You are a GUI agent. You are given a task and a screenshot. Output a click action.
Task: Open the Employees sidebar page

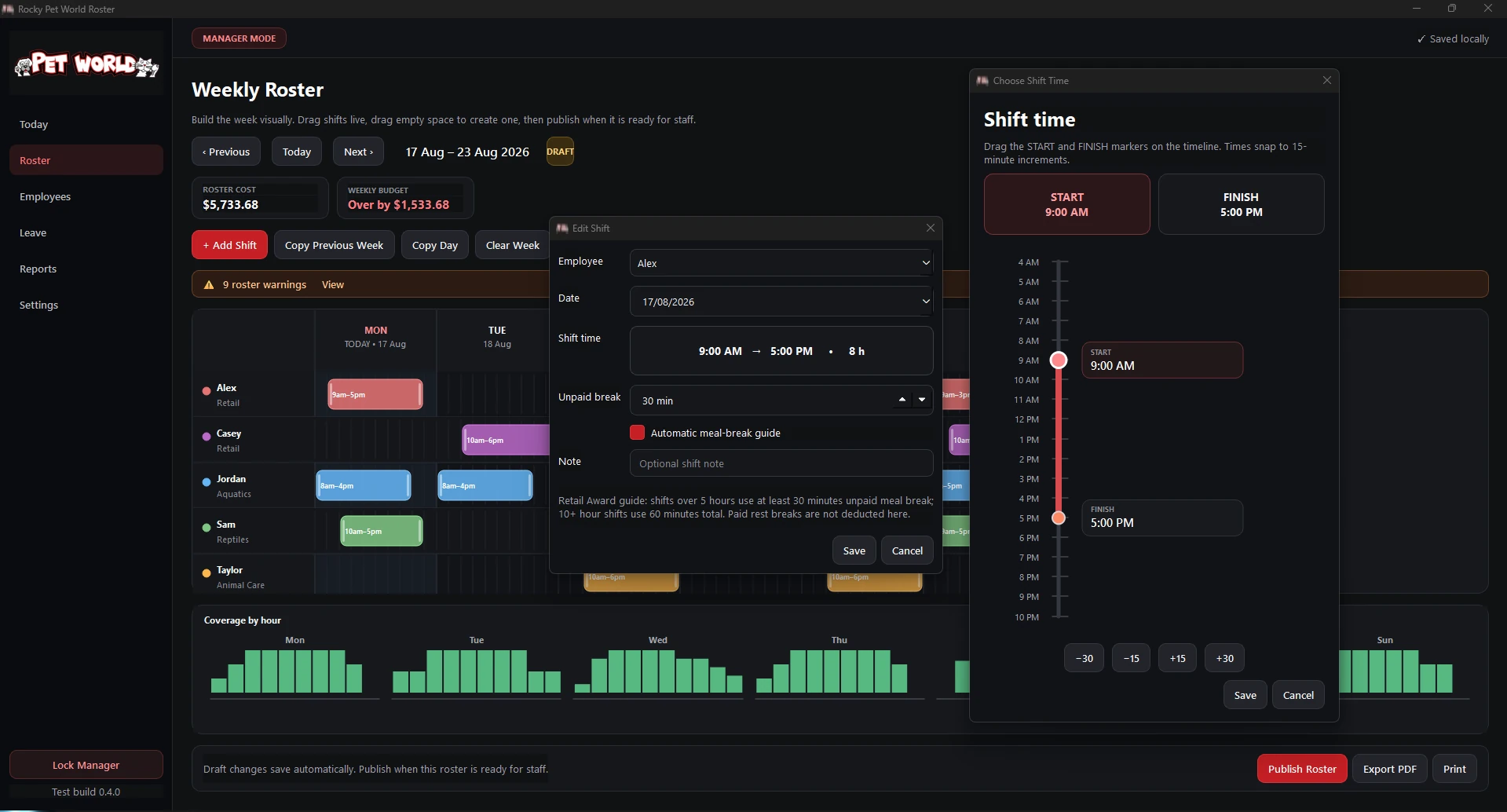[x=86, y=196]
